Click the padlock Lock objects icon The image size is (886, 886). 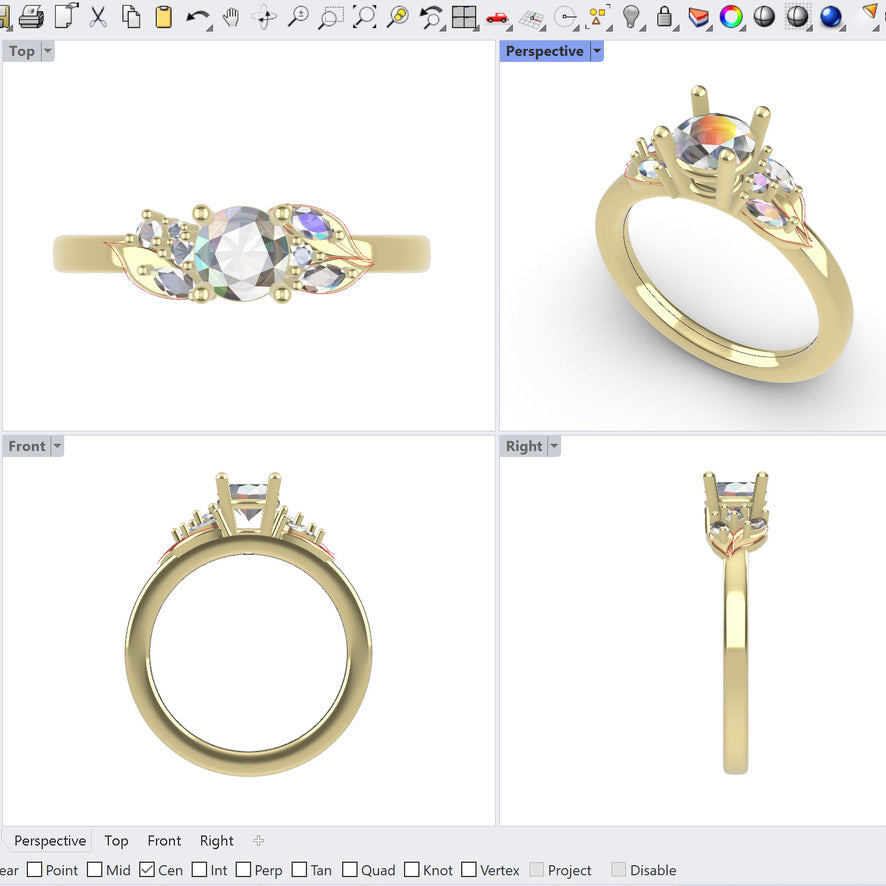tap(664, 16)
